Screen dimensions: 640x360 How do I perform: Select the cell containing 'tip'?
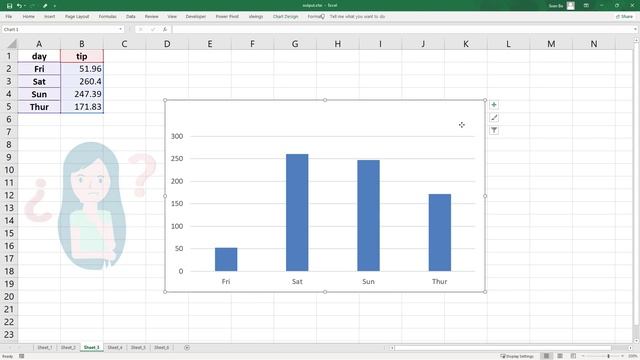(x=82, y=56)
